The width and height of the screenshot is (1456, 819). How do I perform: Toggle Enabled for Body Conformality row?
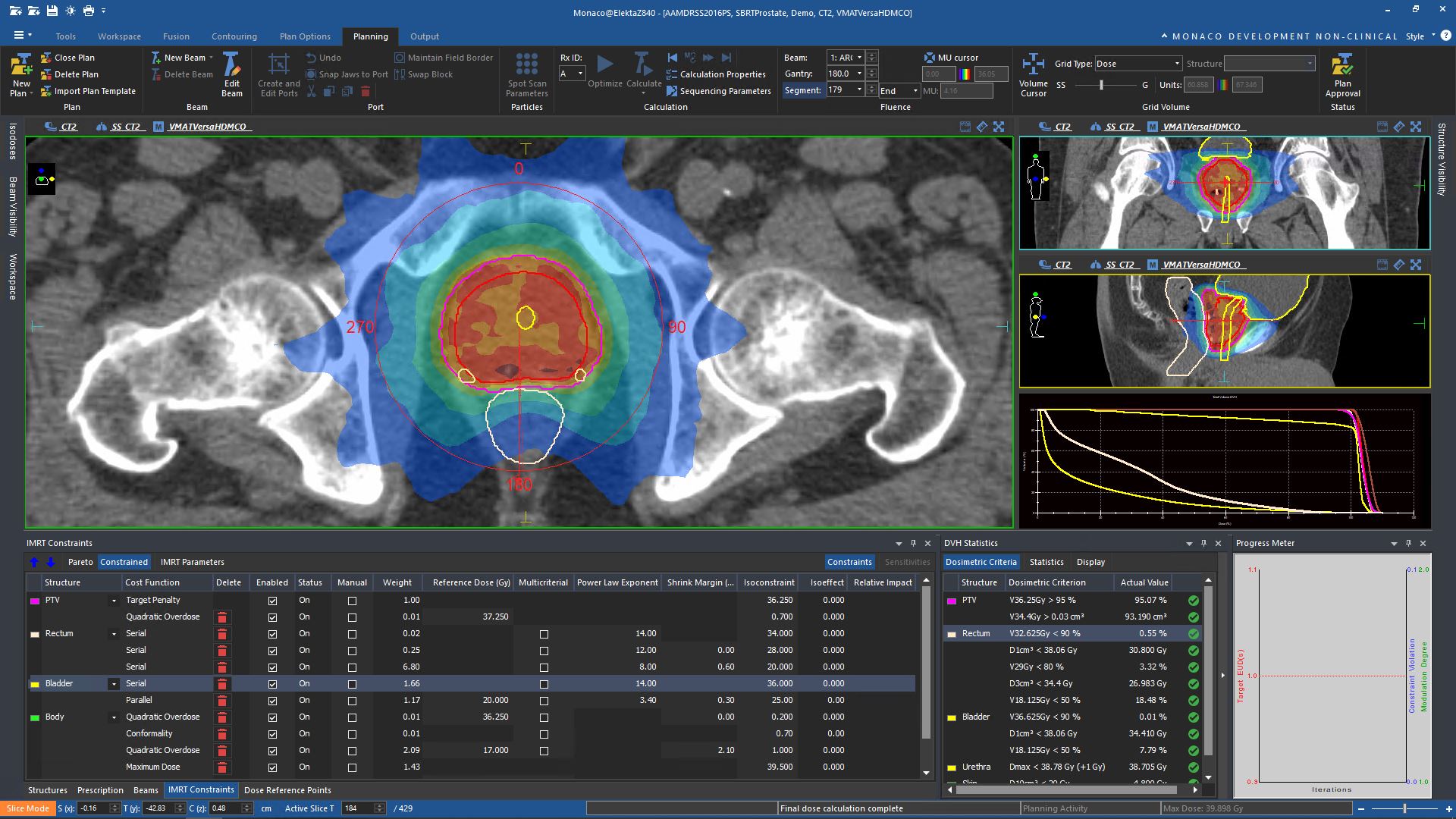click(x=272, y=734)
